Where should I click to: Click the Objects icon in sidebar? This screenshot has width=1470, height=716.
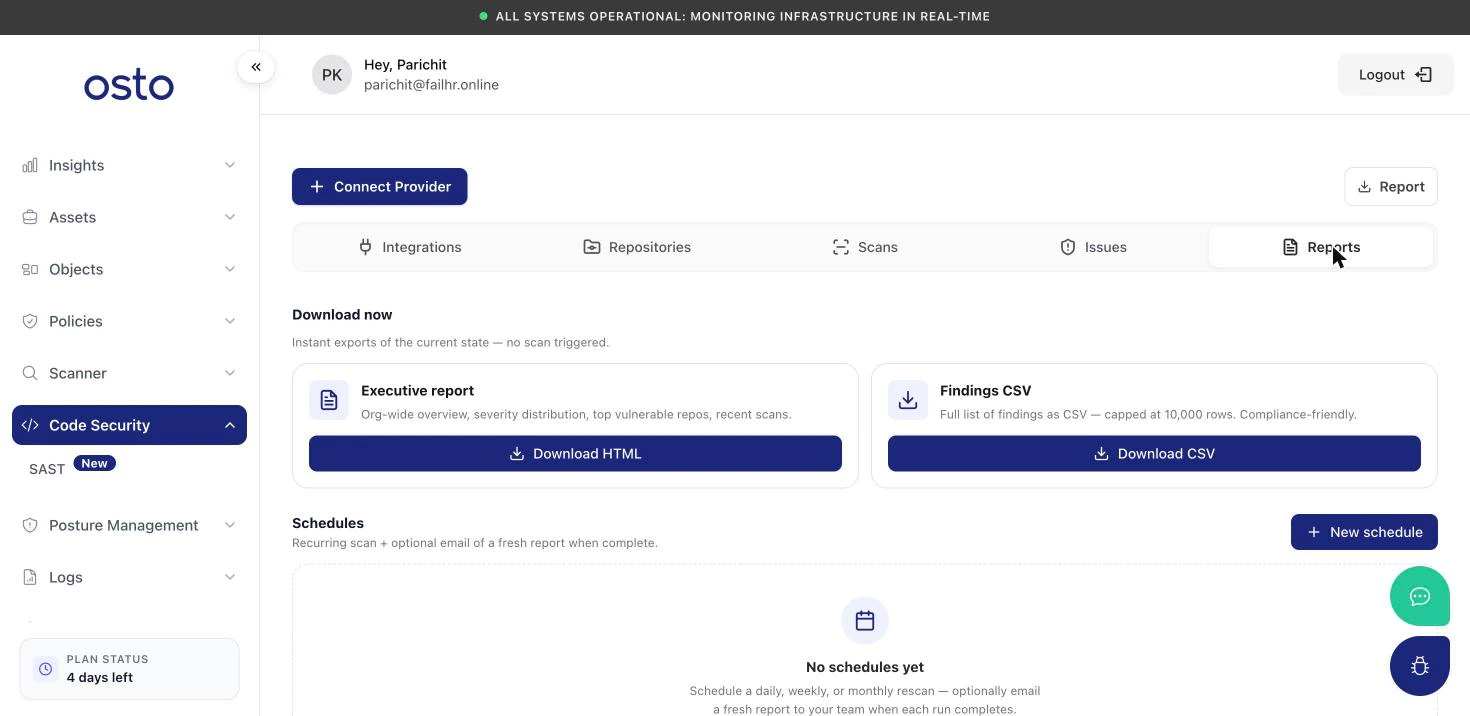(30, 269)
